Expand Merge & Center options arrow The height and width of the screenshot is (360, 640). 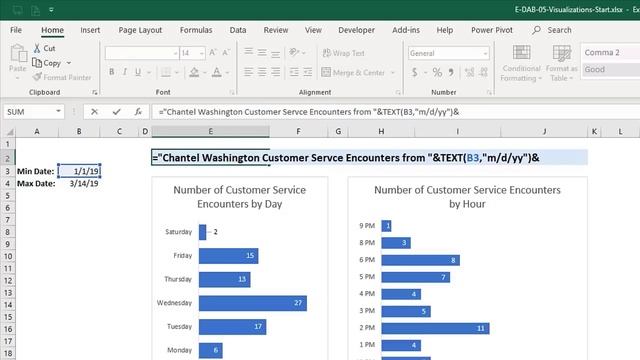point(393,73)
